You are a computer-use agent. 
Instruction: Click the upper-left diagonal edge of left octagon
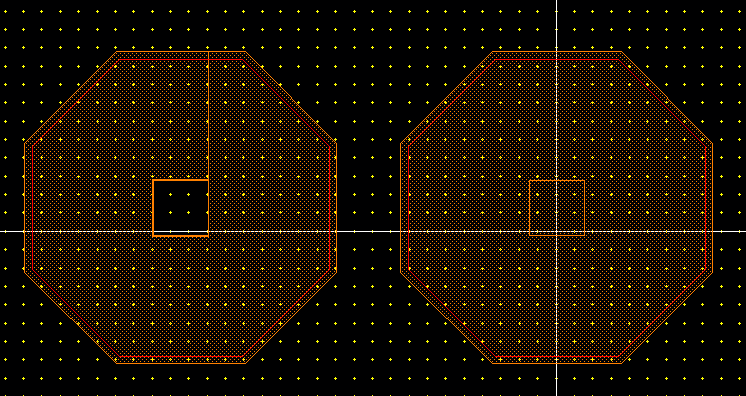point(70,97)
